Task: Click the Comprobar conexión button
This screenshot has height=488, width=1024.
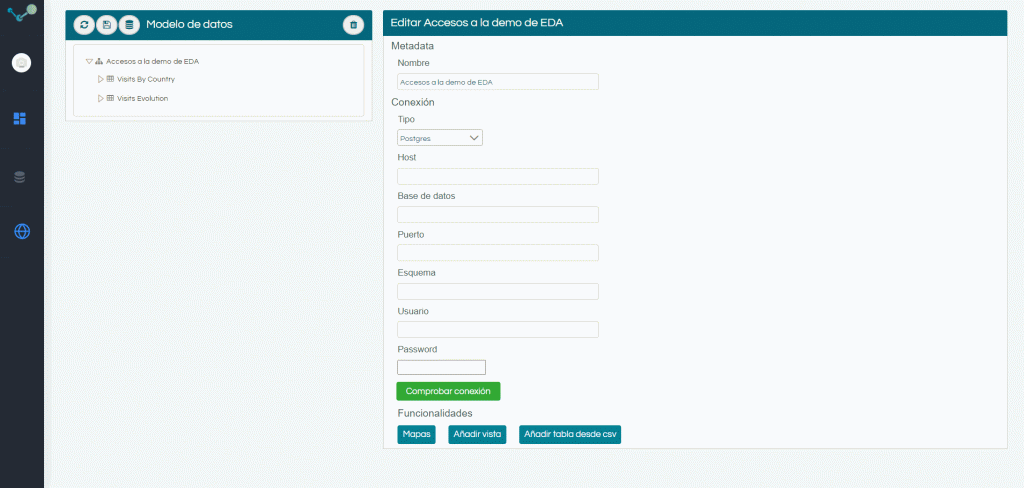Action: pos(448,391)
